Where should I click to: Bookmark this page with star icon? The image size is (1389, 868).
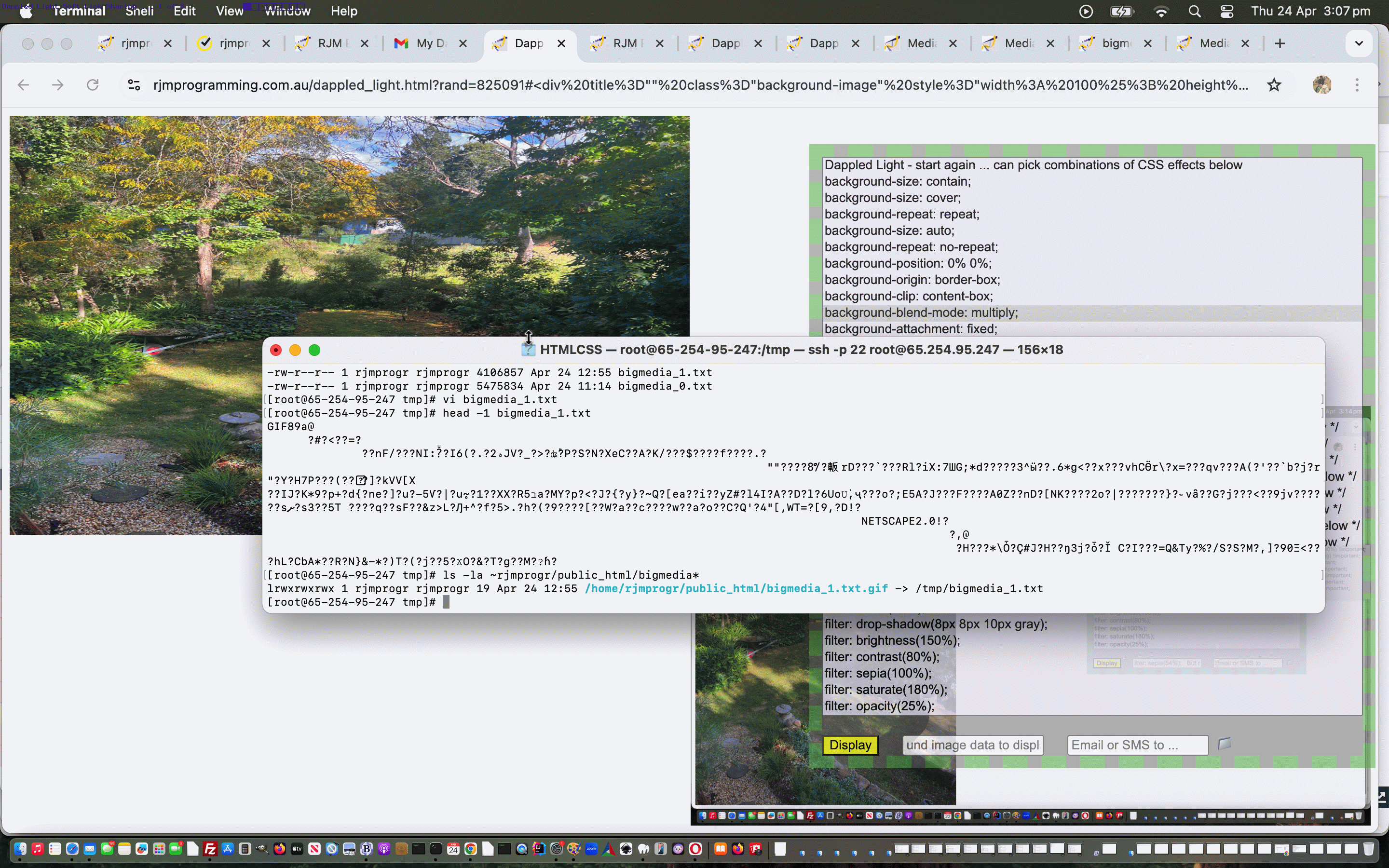click(x=1274, y=85)
